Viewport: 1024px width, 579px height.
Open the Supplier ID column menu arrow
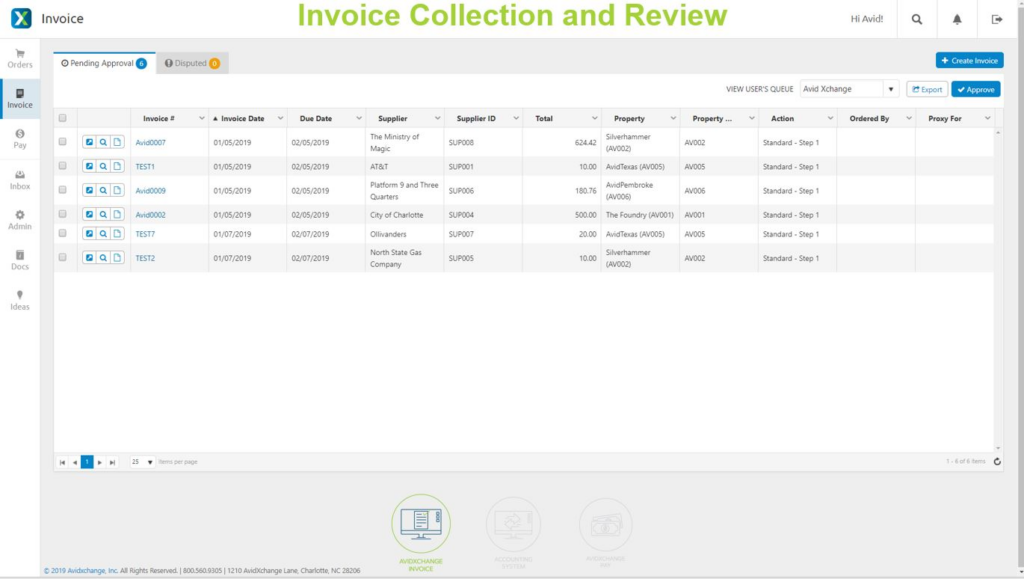[516, 118]
